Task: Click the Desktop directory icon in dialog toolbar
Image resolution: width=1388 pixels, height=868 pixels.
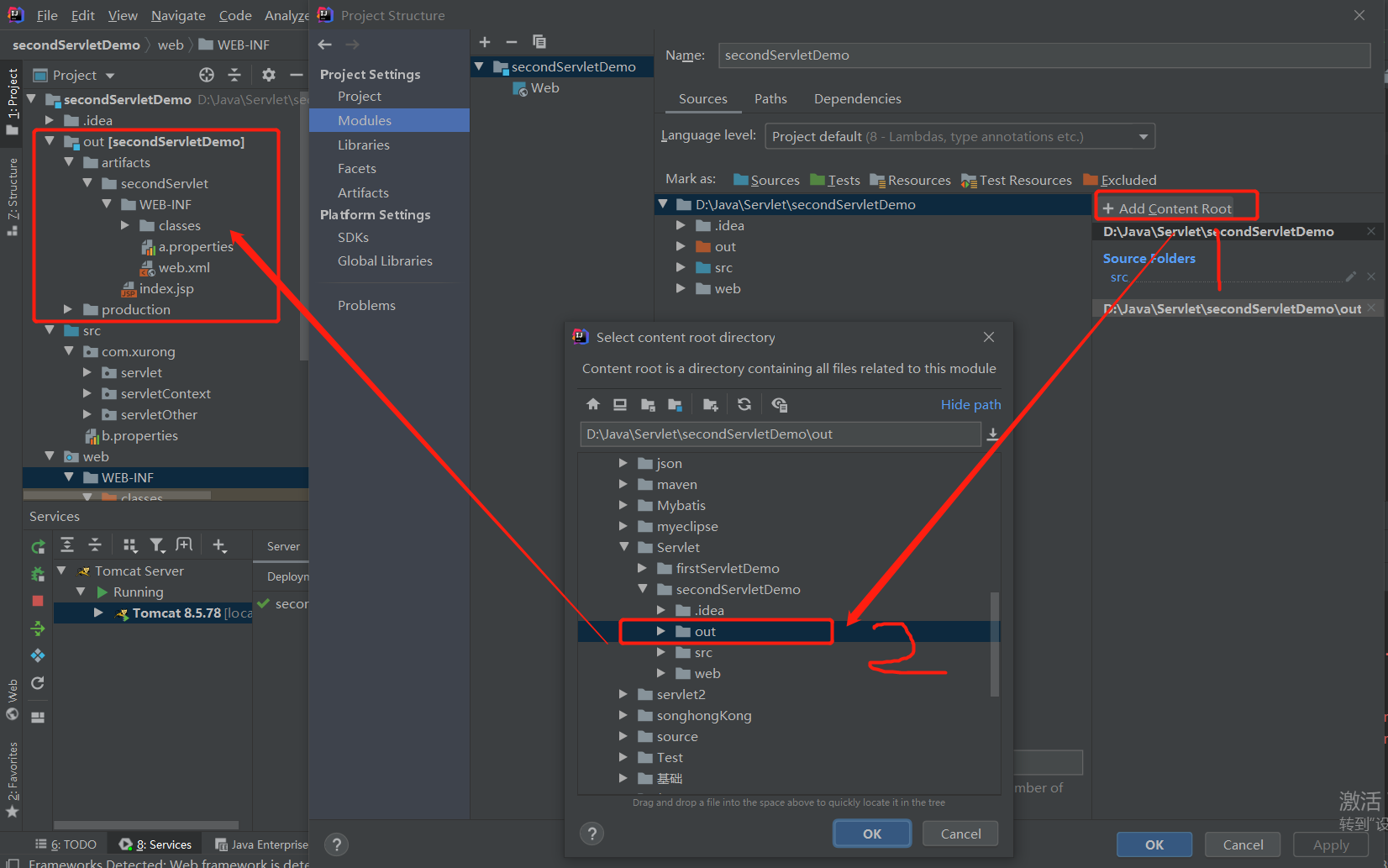Action: click(x=620, y=404)
